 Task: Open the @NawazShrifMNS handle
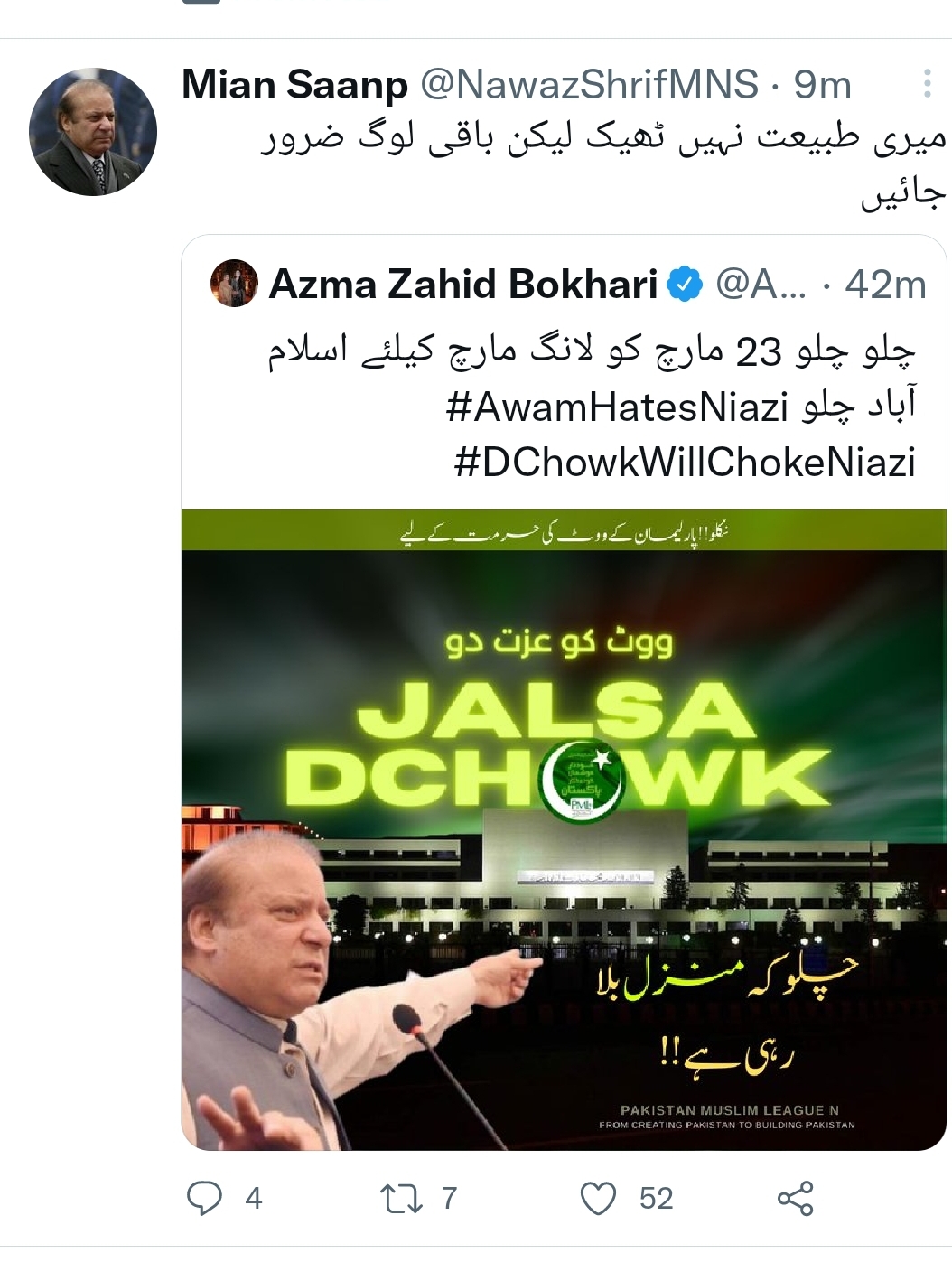(x=589, y=85)
